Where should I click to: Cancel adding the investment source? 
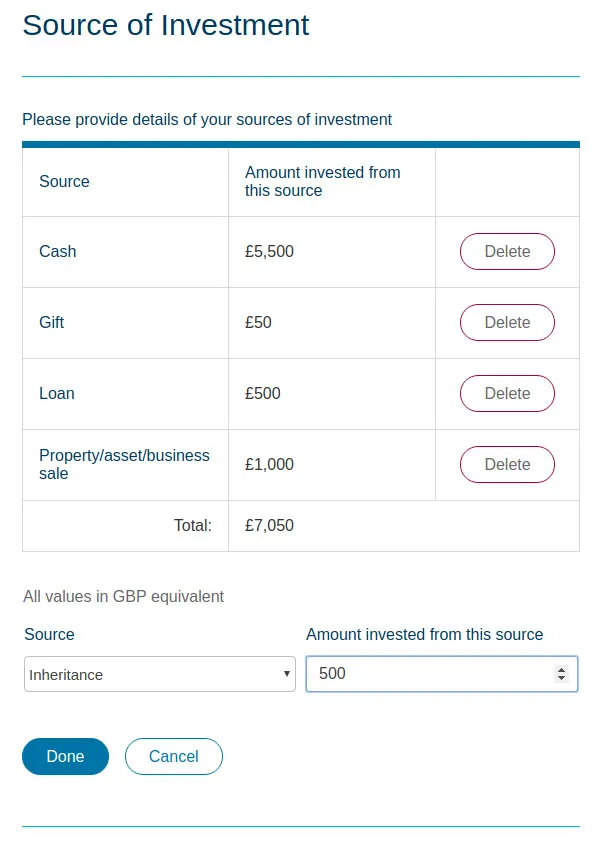tap(174, 757)
